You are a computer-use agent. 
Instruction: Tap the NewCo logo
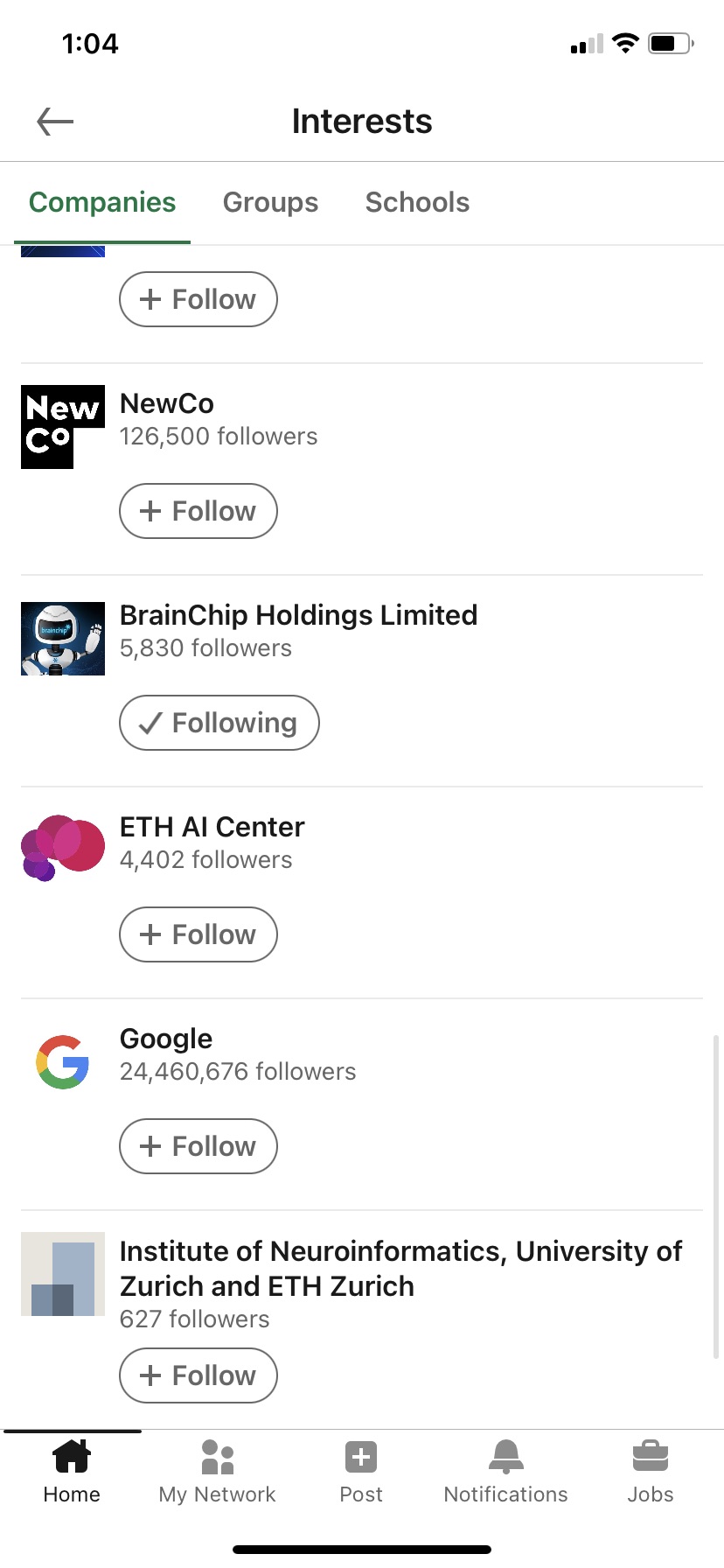coord(63,427)
